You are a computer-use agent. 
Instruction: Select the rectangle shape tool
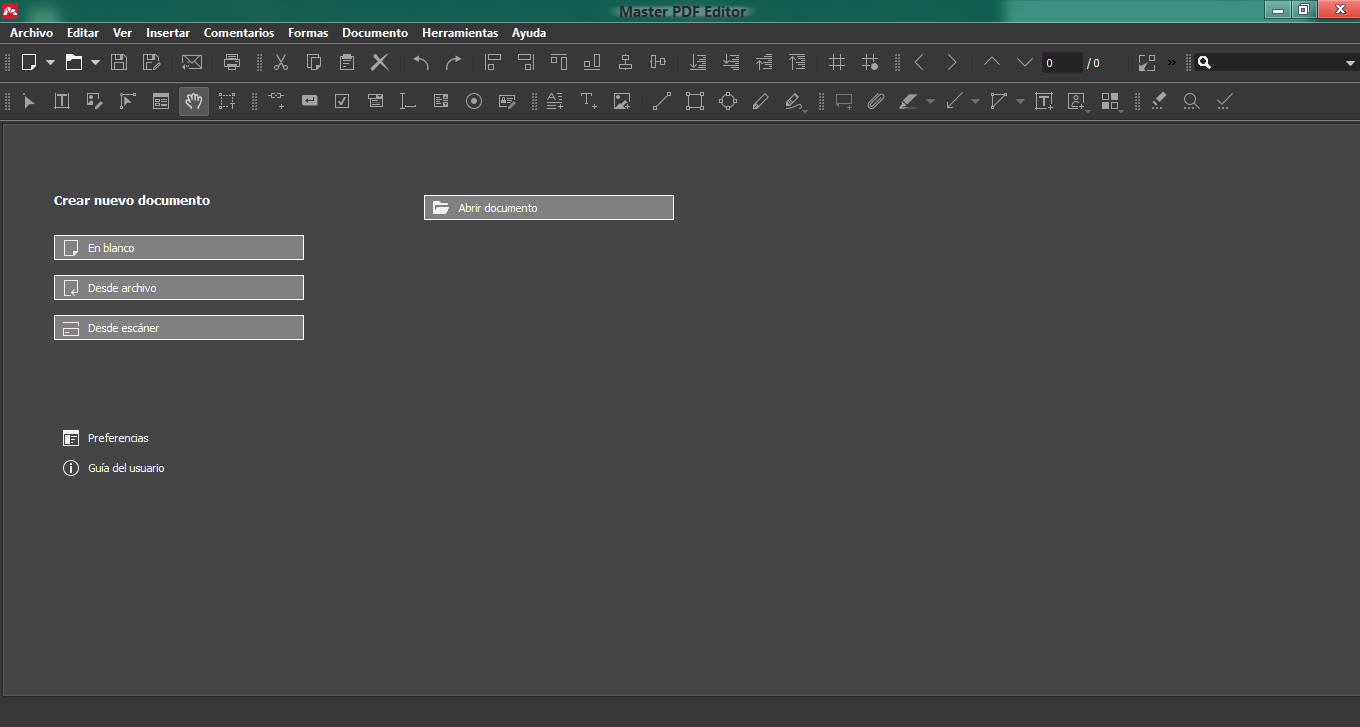click(695, 101)
